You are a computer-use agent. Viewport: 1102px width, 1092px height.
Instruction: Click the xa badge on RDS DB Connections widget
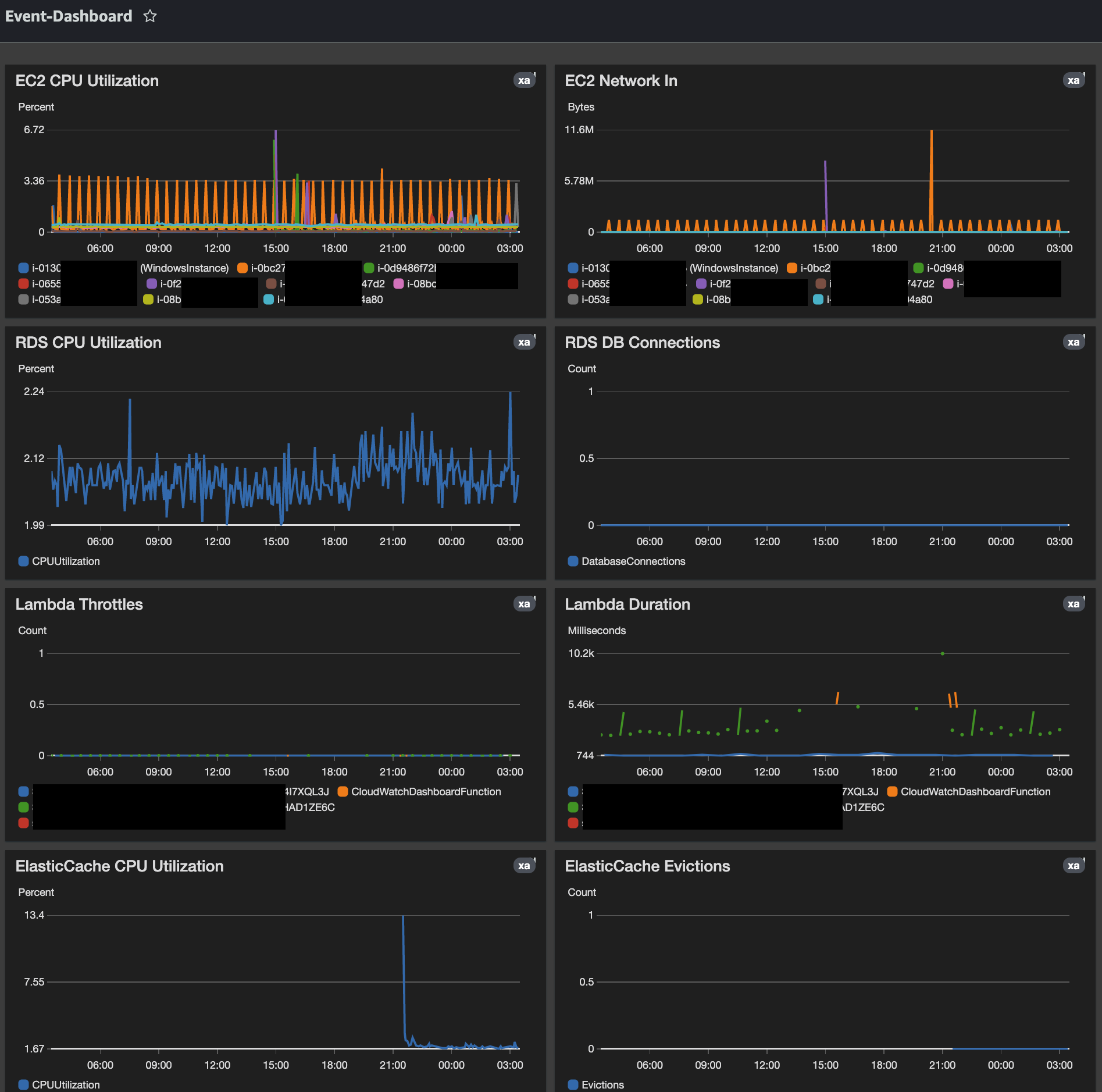click(1074, 342)
